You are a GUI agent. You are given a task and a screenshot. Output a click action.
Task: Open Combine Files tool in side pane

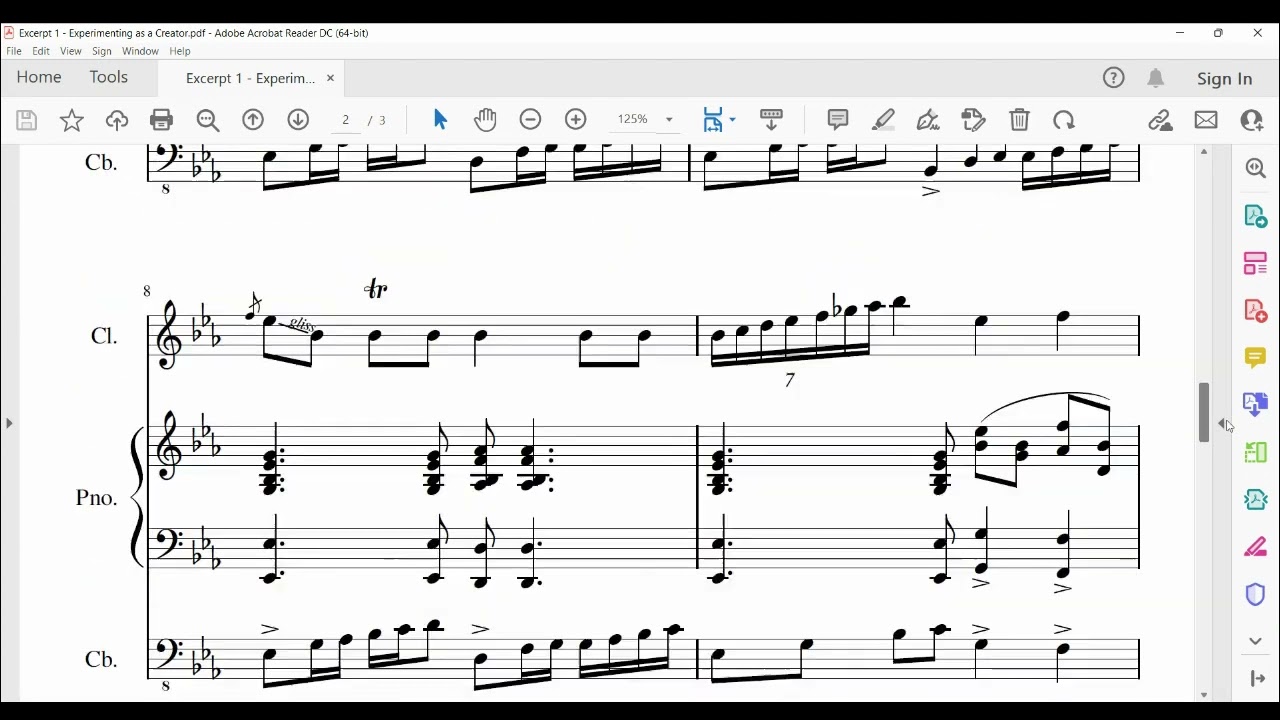click(x=1256, y=404)
